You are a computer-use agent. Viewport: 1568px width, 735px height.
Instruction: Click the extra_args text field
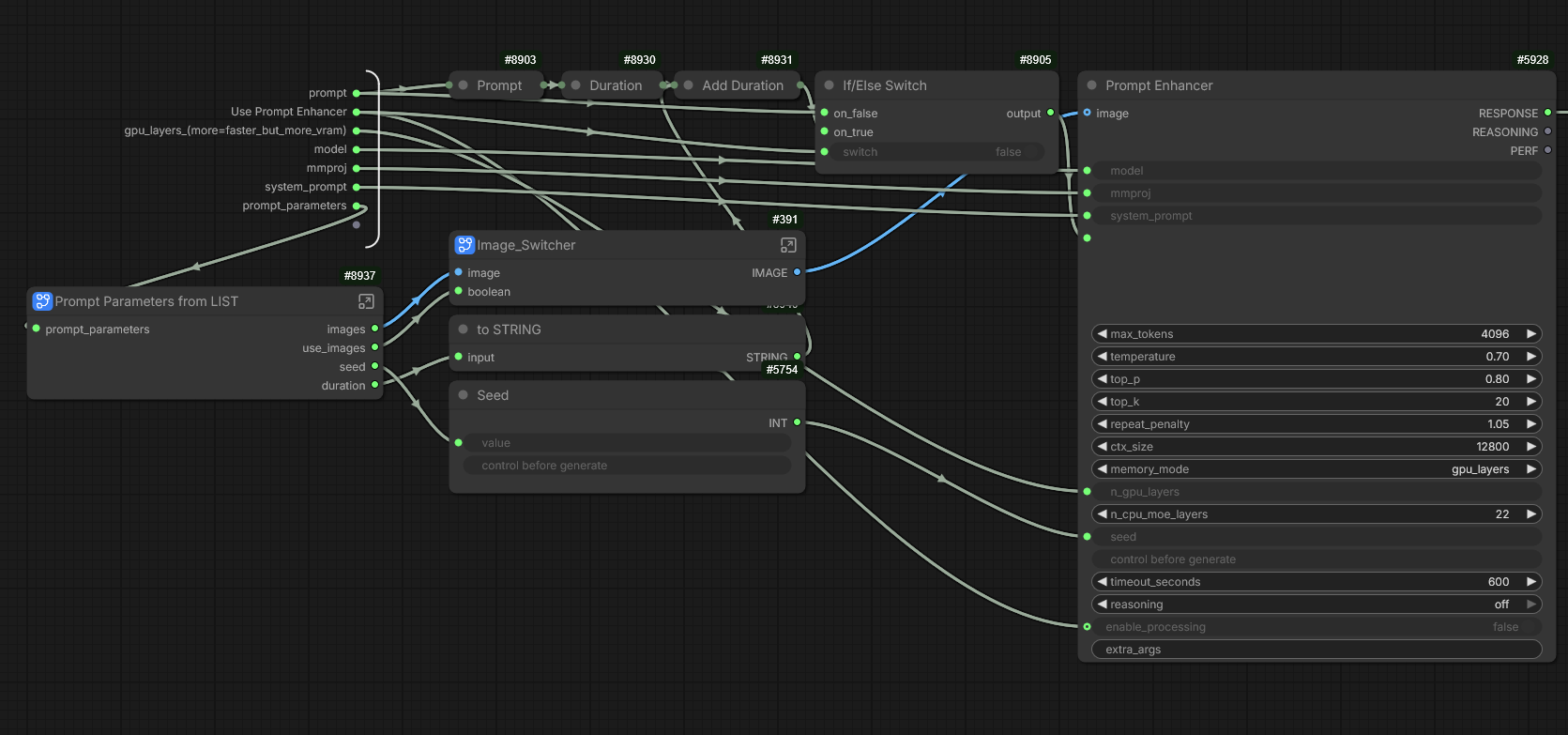[x=1317, y=650]
